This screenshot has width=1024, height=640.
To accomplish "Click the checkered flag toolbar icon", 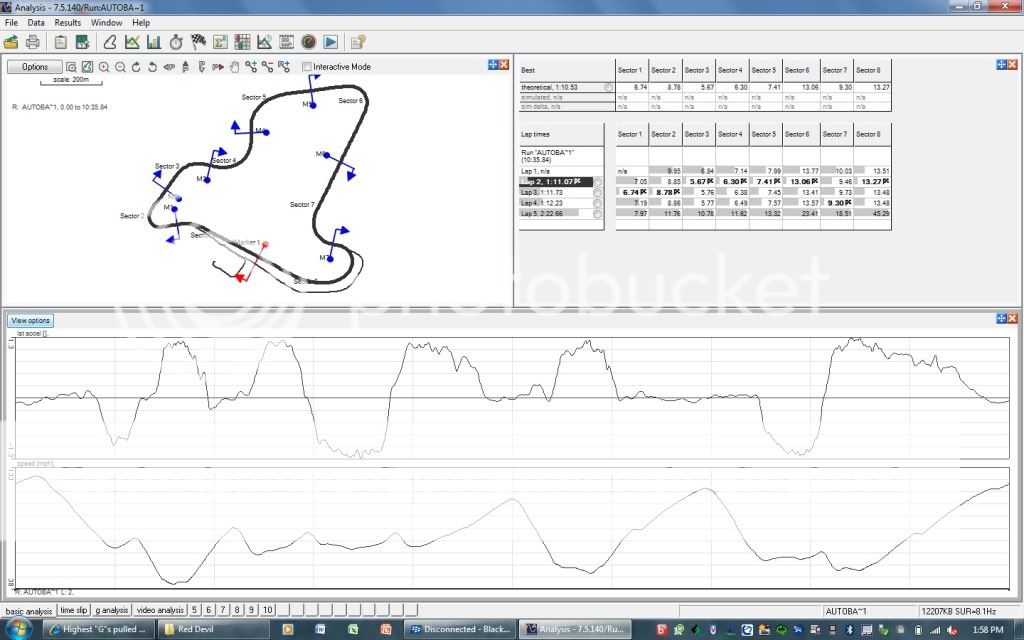I will pos(198,42).
